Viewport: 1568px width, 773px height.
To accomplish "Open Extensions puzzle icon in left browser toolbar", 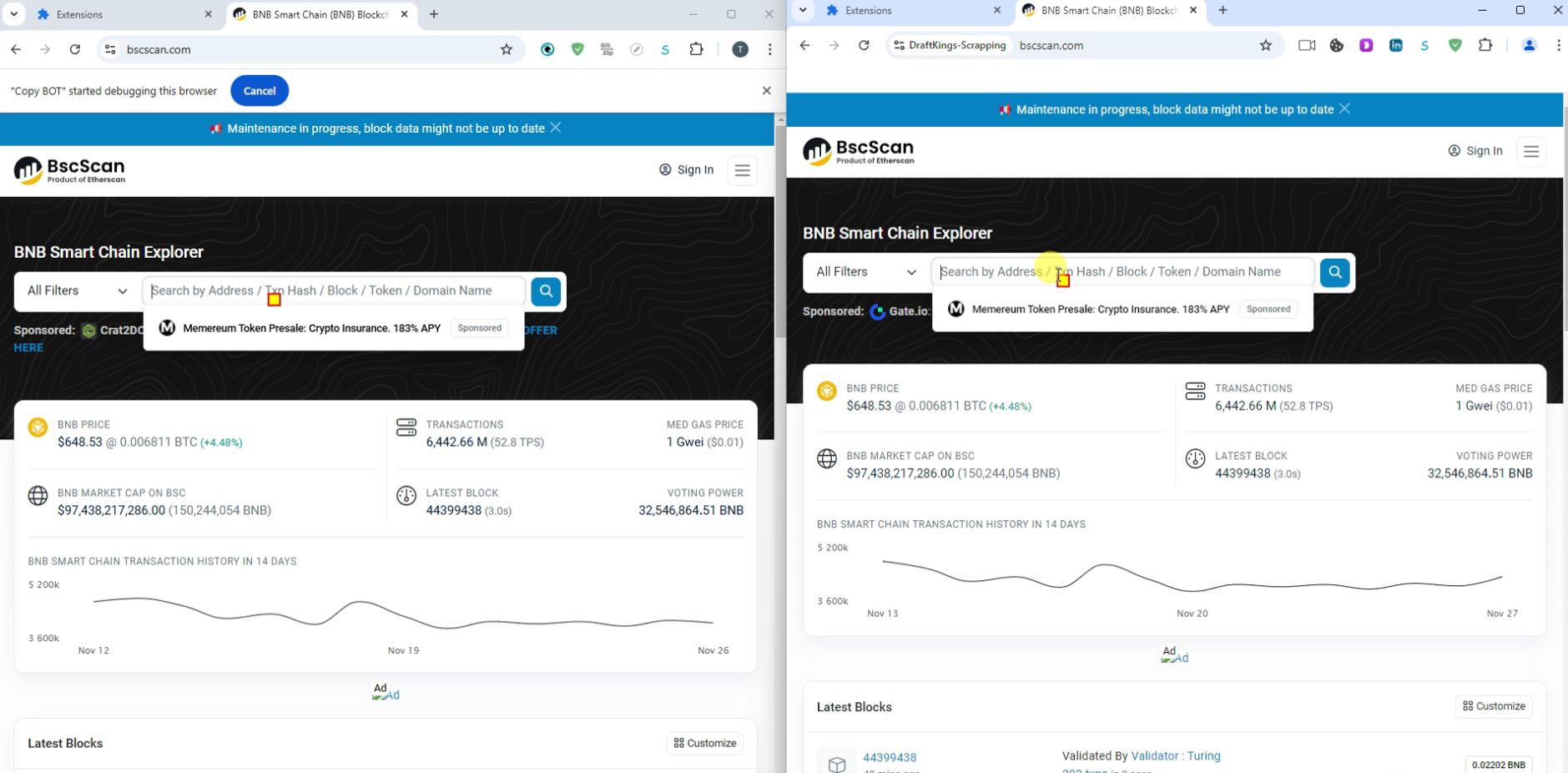I will point(697,49).
